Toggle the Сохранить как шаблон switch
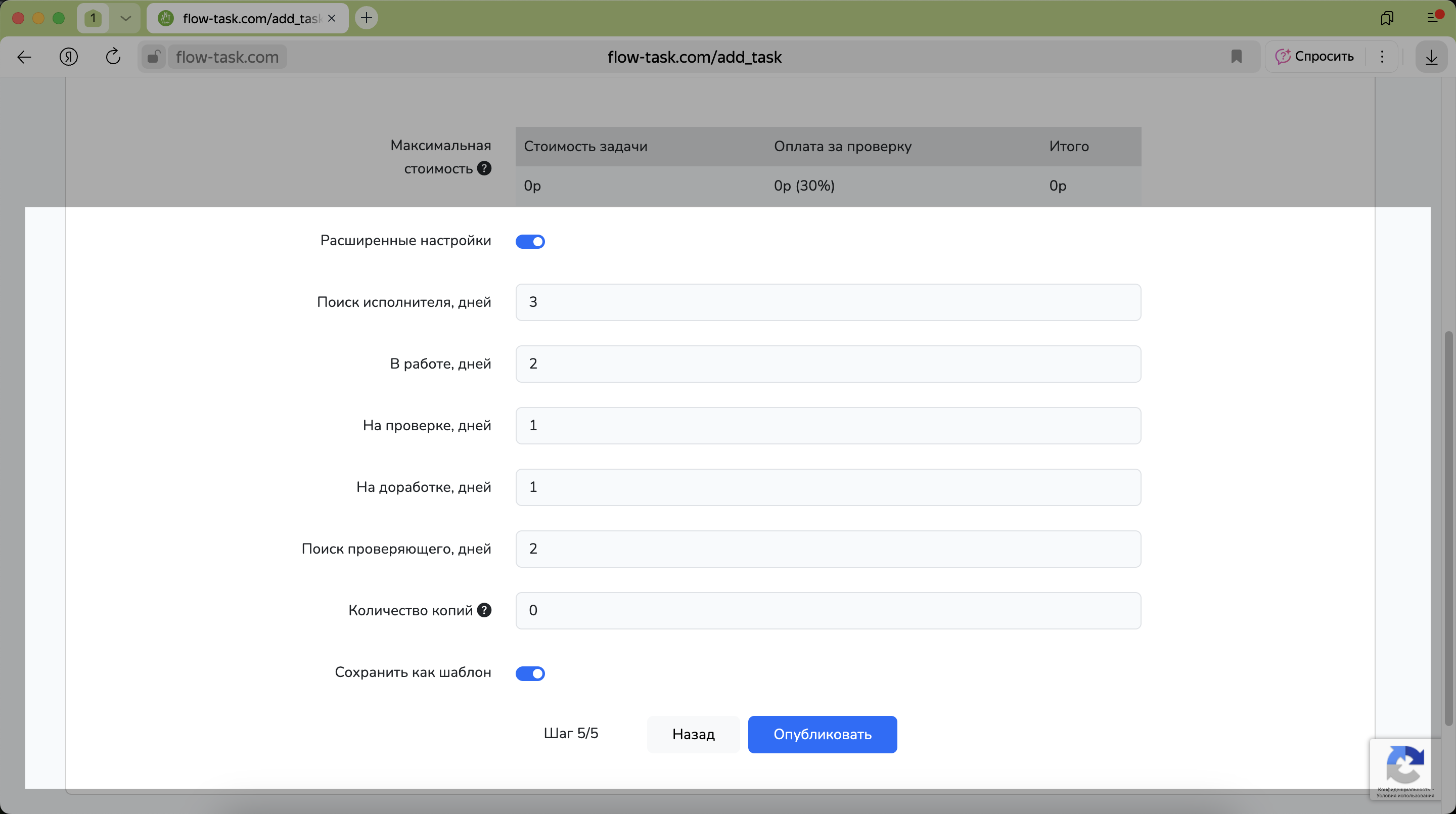Viewport: 1456px width, 814px height. click(x=530, y=673)
